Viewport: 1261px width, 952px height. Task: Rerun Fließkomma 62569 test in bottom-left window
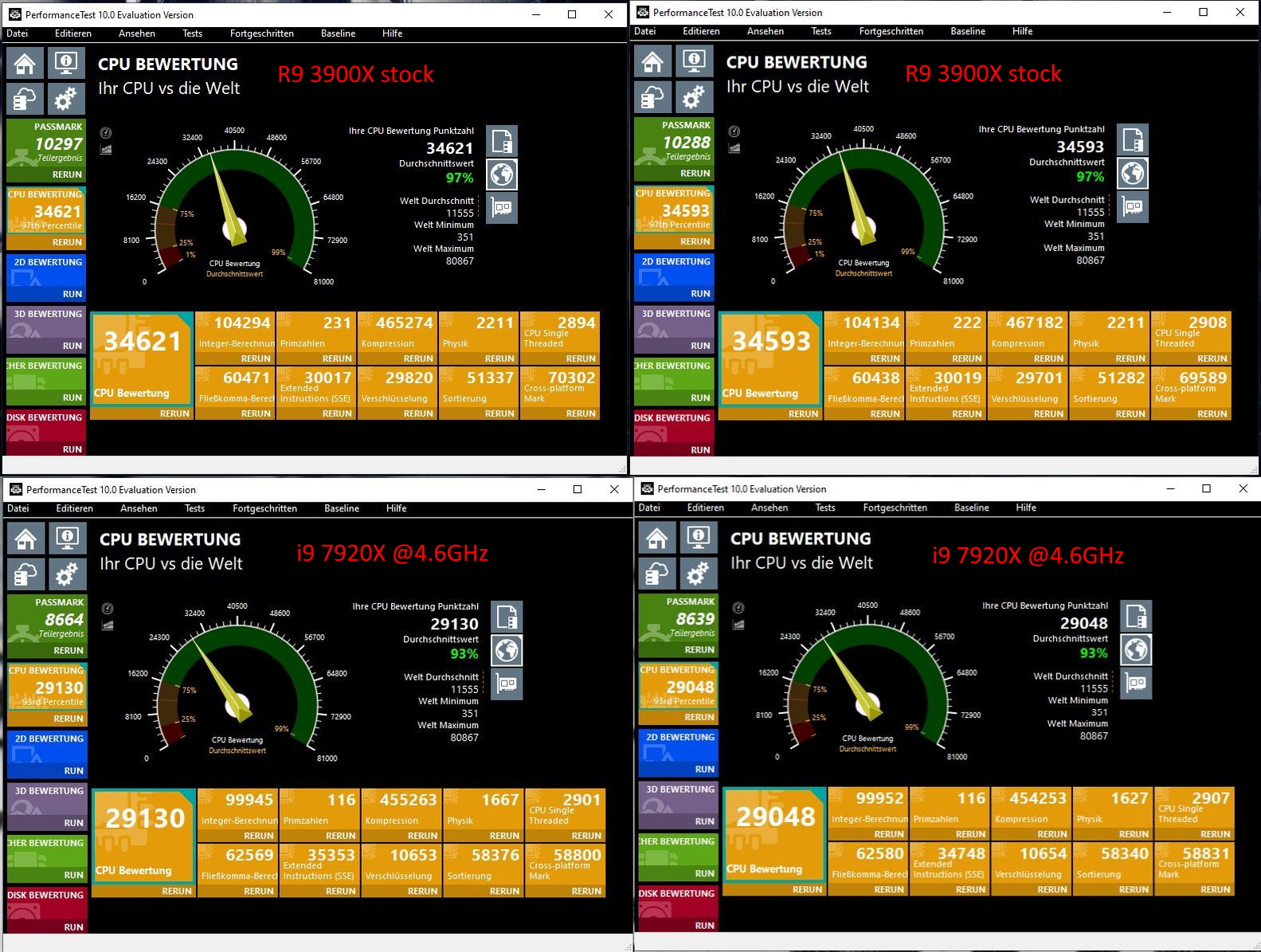pyautogui.click(x=258, y=891)
